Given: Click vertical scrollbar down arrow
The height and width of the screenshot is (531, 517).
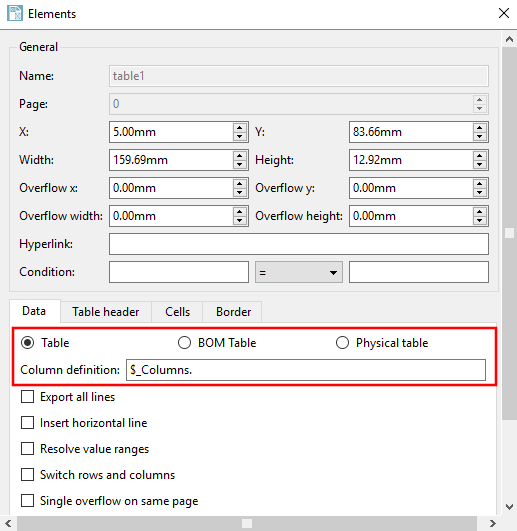Looking at the screenshot, I should (x=509, y=507).
